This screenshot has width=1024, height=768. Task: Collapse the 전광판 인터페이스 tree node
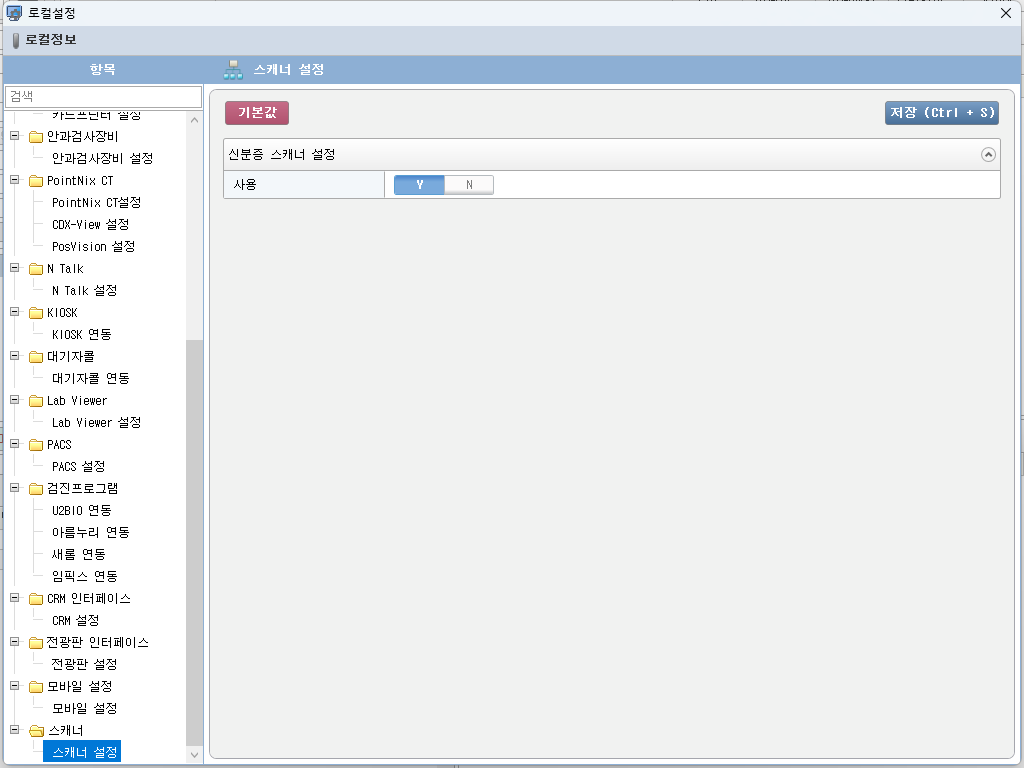(x=15, y=643)
